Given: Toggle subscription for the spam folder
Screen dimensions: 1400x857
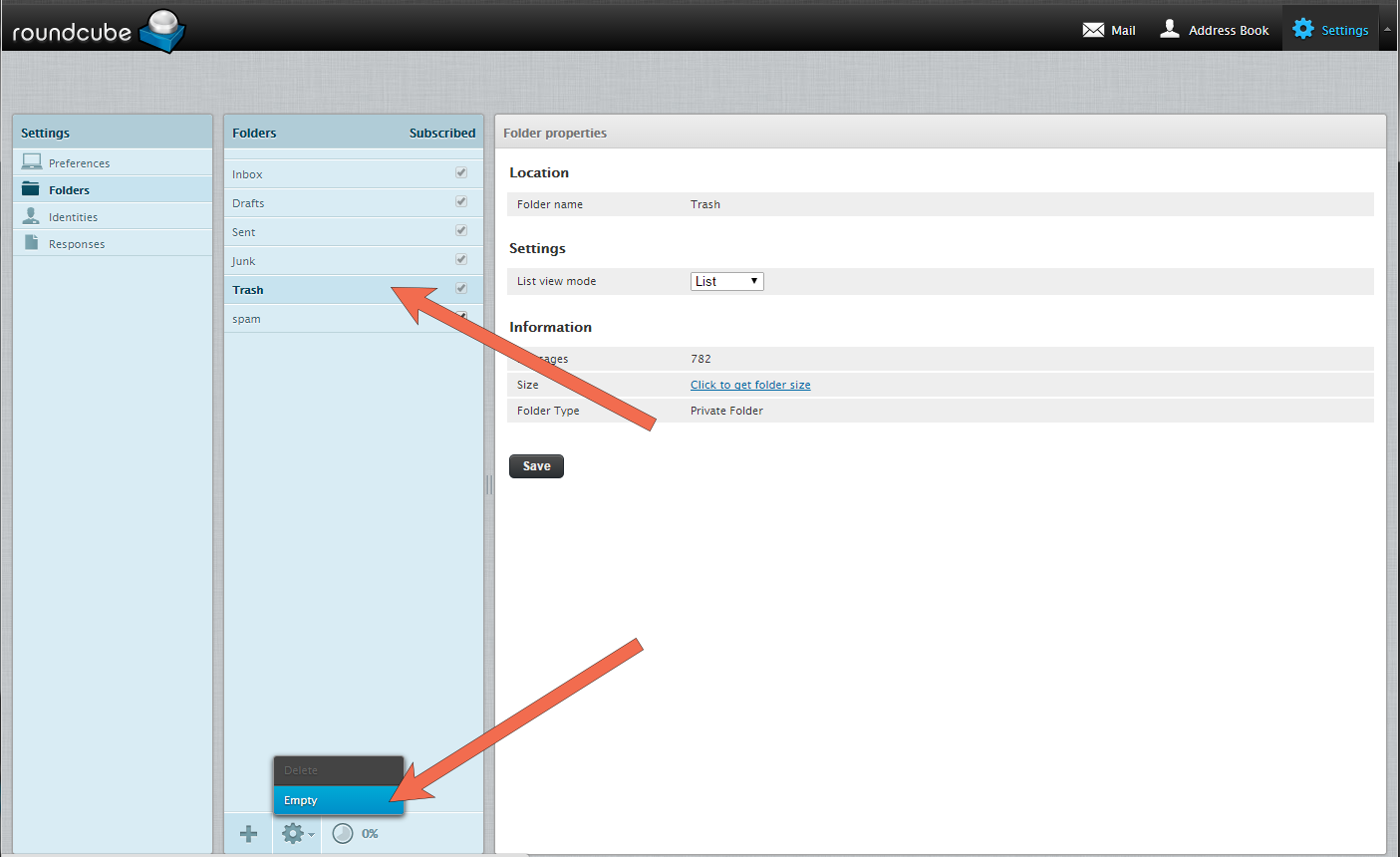Looking at the screenshot, I should point(460,317).
